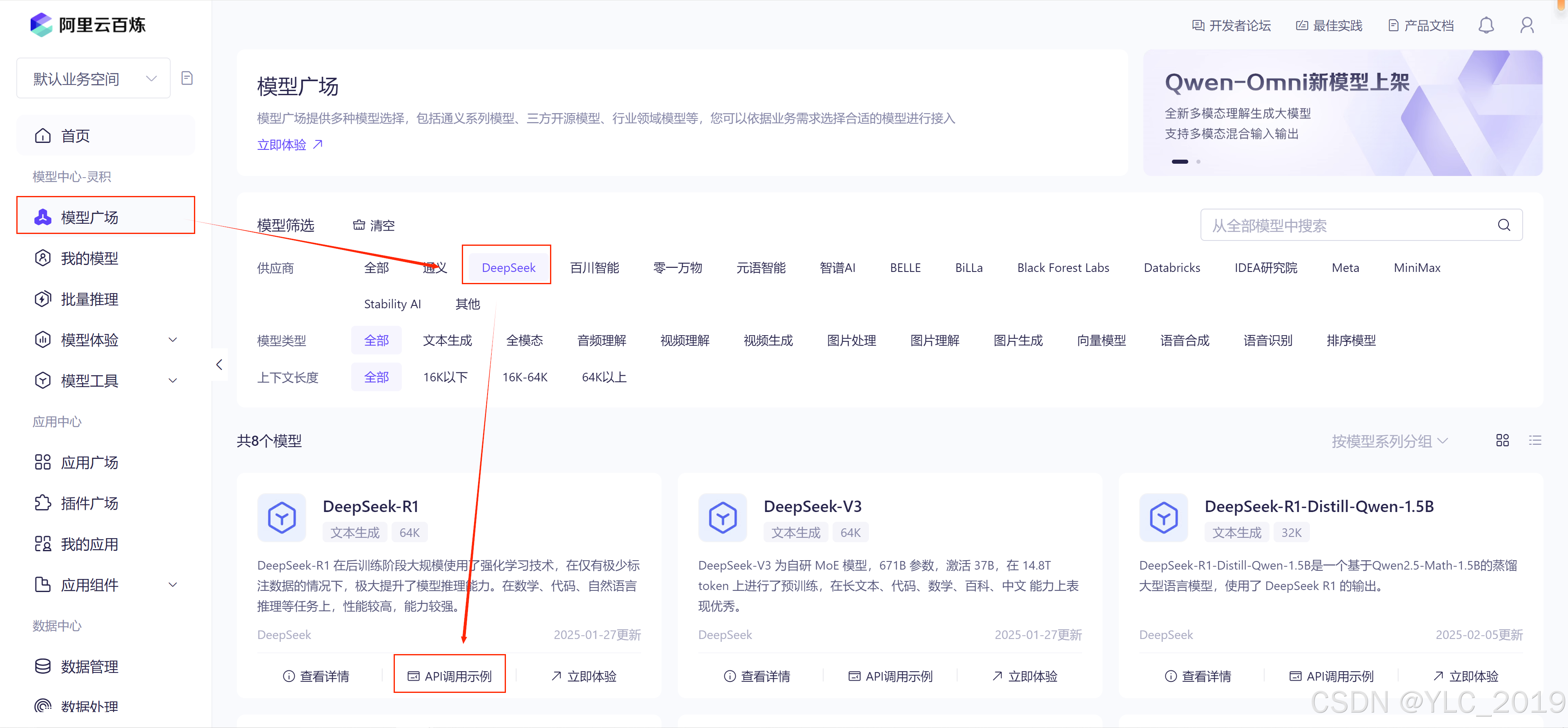Click API调用示例 for DeepSeek-R1

tap(449, 676)
